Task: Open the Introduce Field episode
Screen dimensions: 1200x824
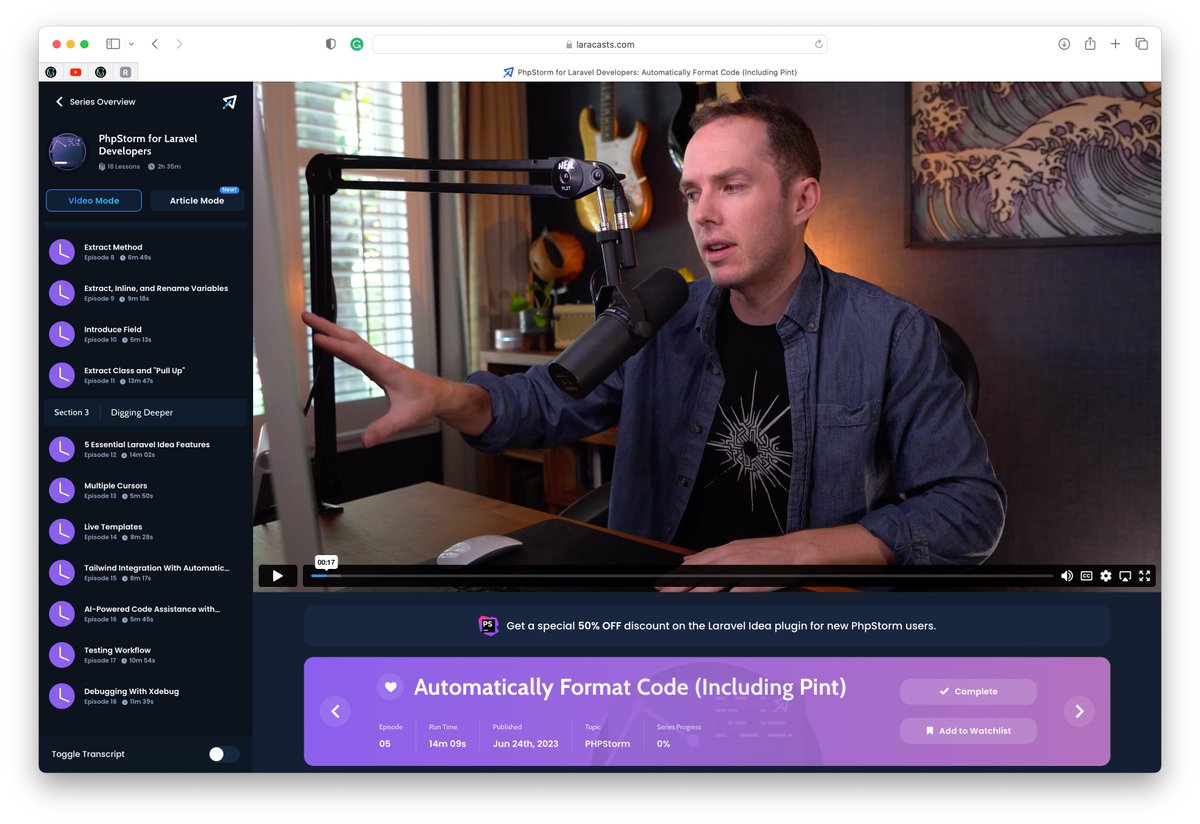Action: click(145, 334)
